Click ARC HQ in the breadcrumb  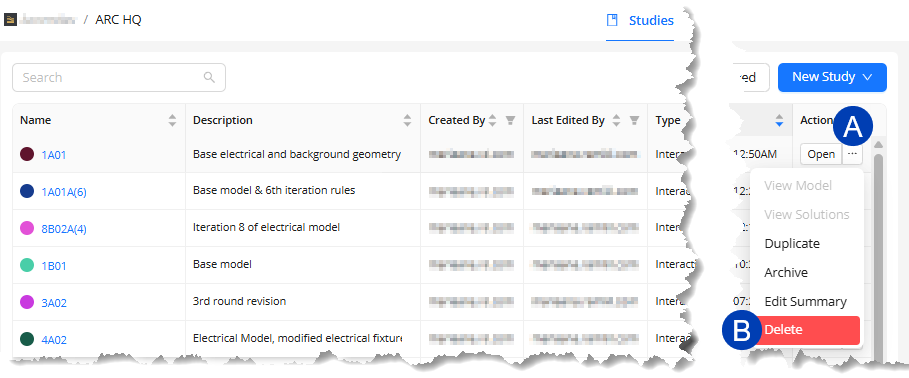point(118,20)
